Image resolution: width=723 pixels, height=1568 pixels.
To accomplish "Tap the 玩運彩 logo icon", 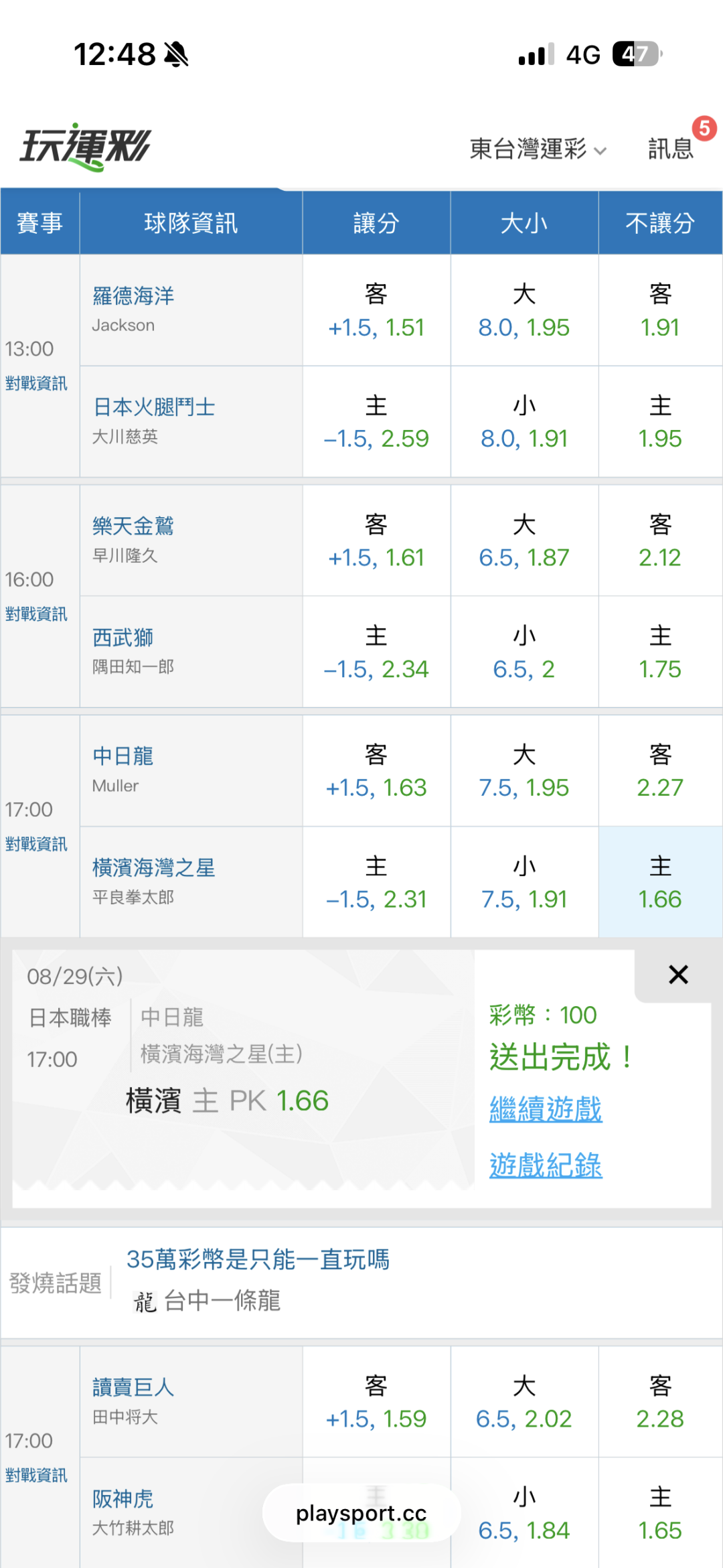I will (x=85, y=147).
